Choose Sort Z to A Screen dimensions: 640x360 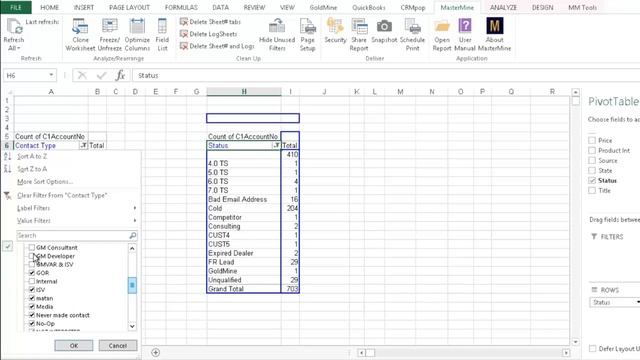32,169
